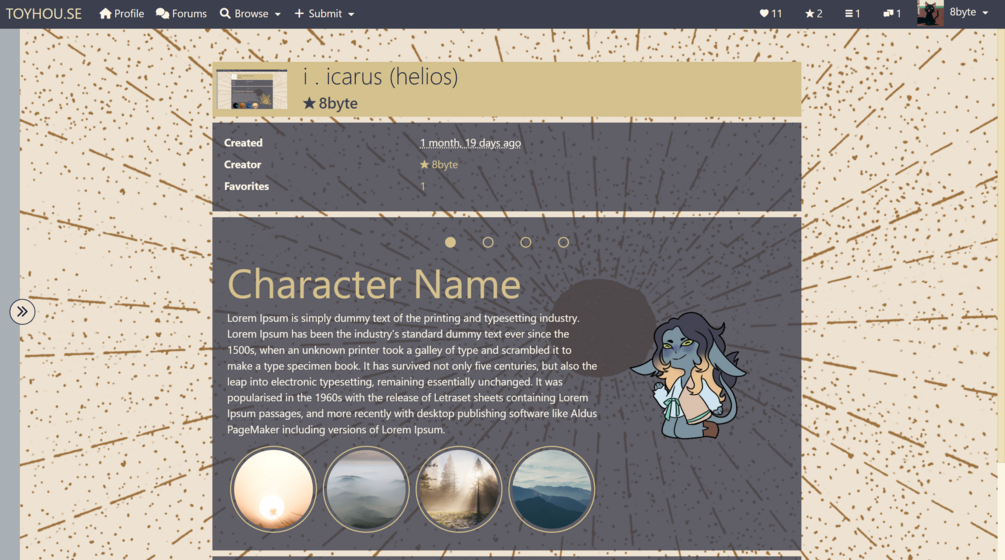This screenshot has width=1005, height=560.
Task: Open the 'i . icarus (helios)' title link
Action: 381,76
